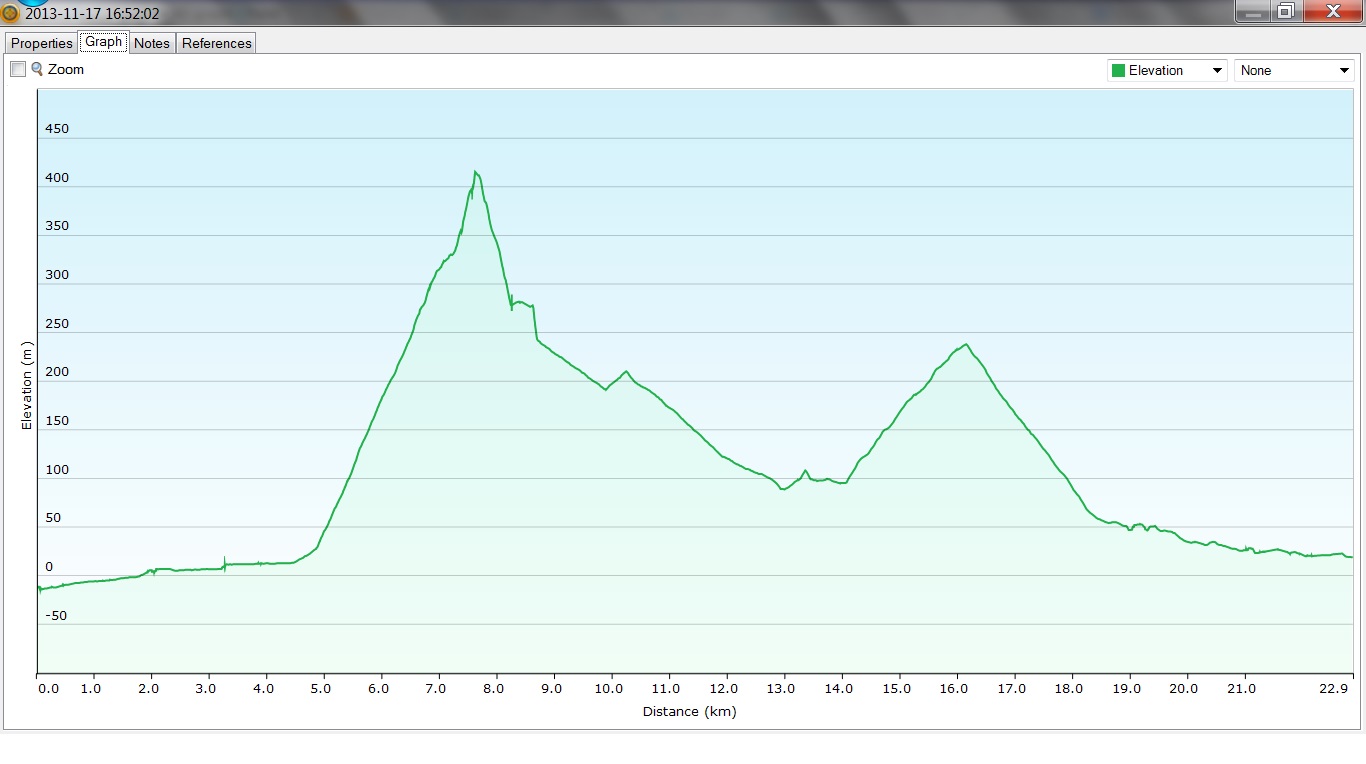Click the Distance (km) axis title

pos(689,712)
